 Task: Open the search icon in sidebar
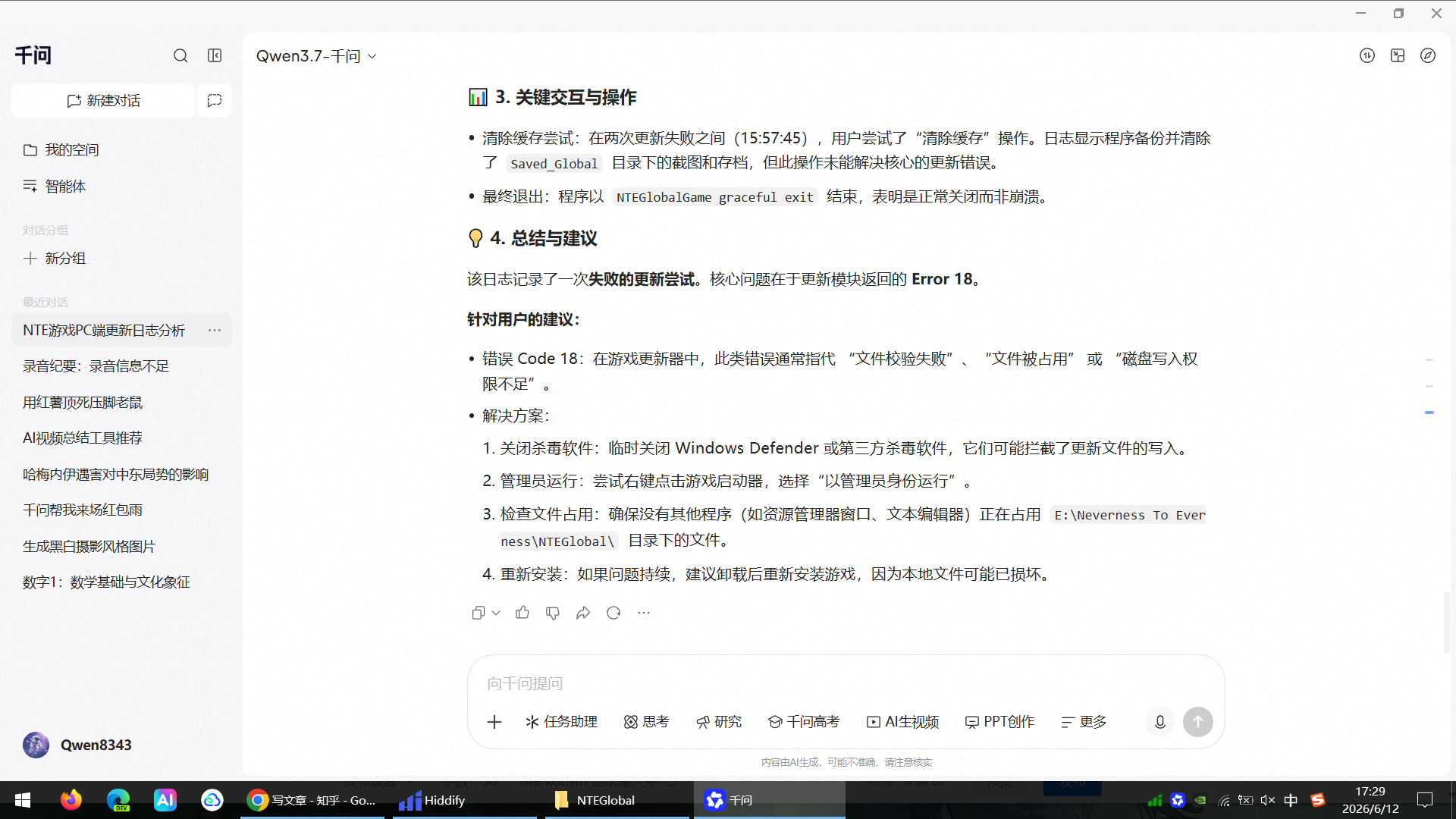[x=180, y=55]
